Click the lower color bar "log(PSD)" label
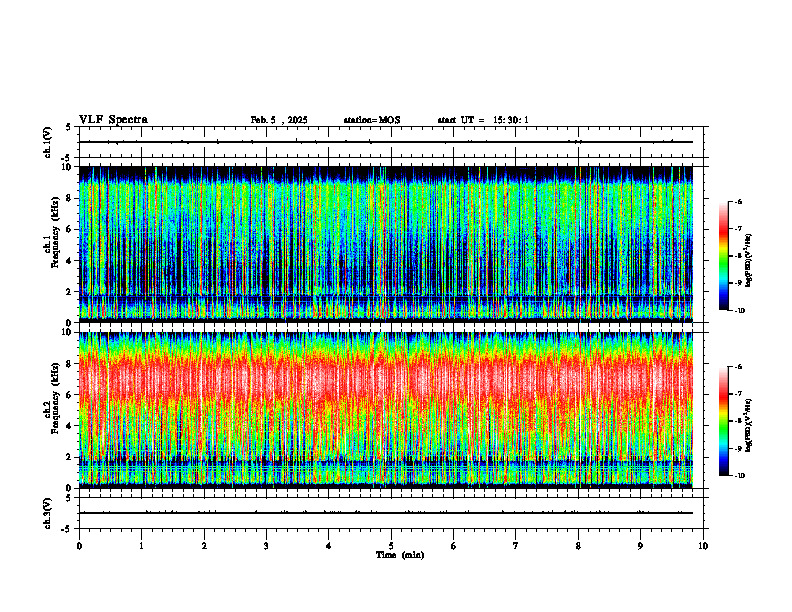Image resolution: width=792 pixels, height=612 pixels. (749, 424)
